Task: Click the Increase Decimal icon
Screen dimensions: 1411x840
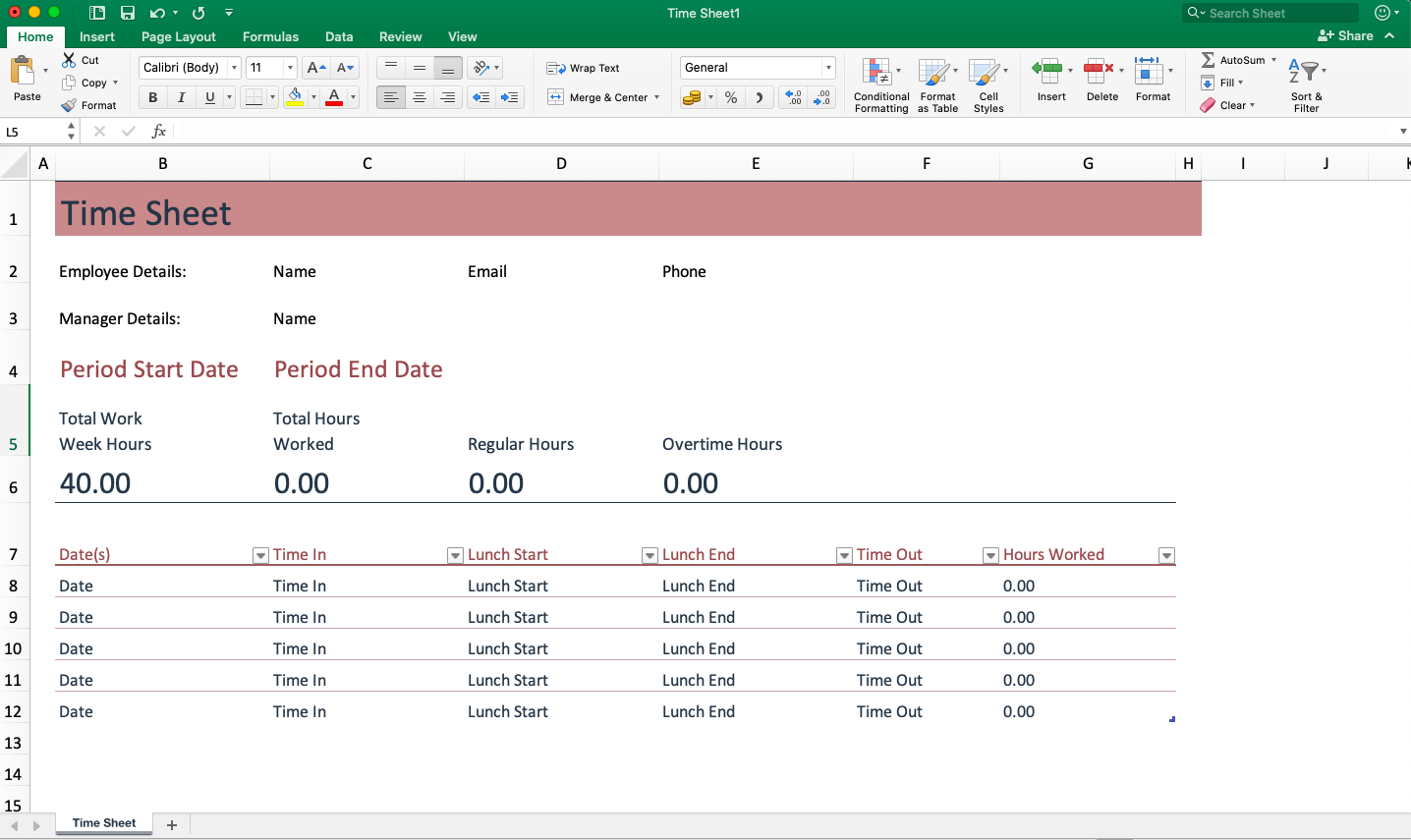Action: [x=792, y=98]
